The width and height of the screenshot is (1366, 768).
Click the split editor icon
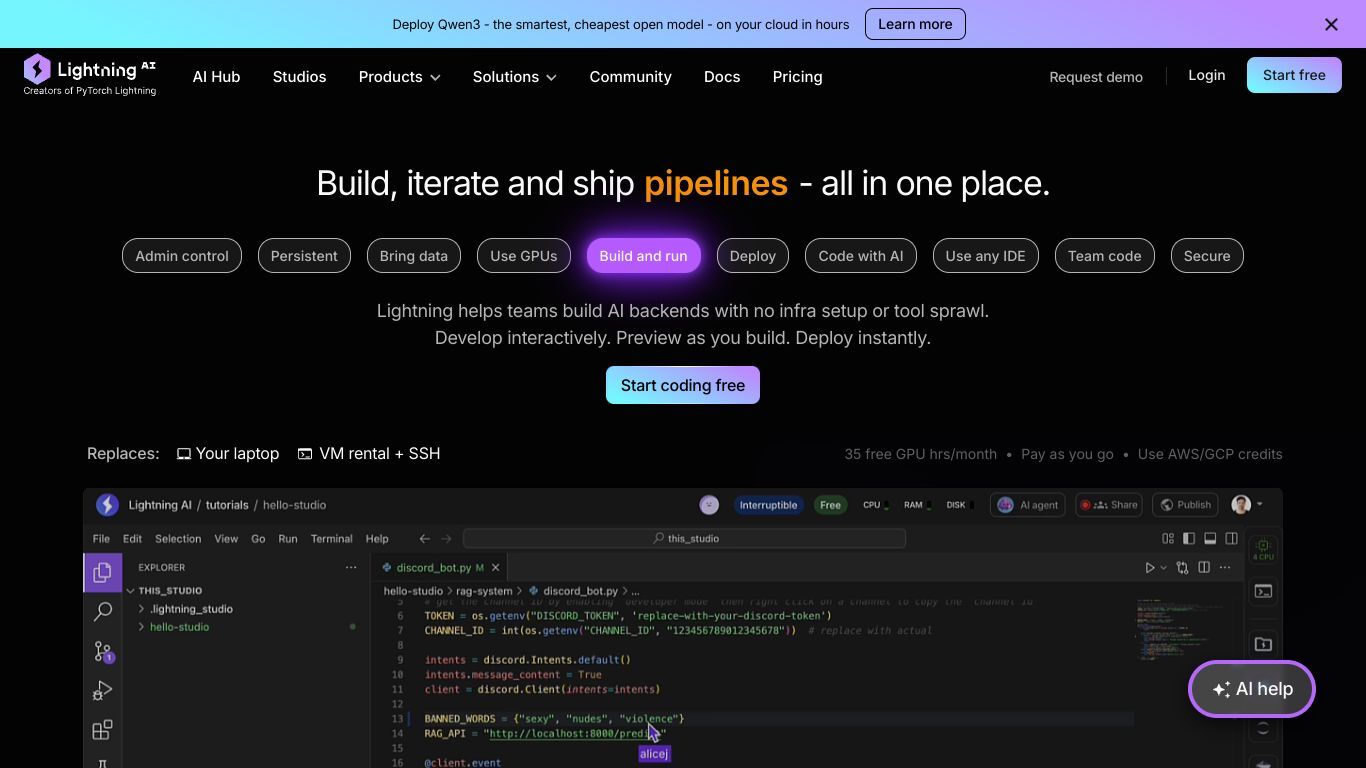click(x=1204, y=567)
